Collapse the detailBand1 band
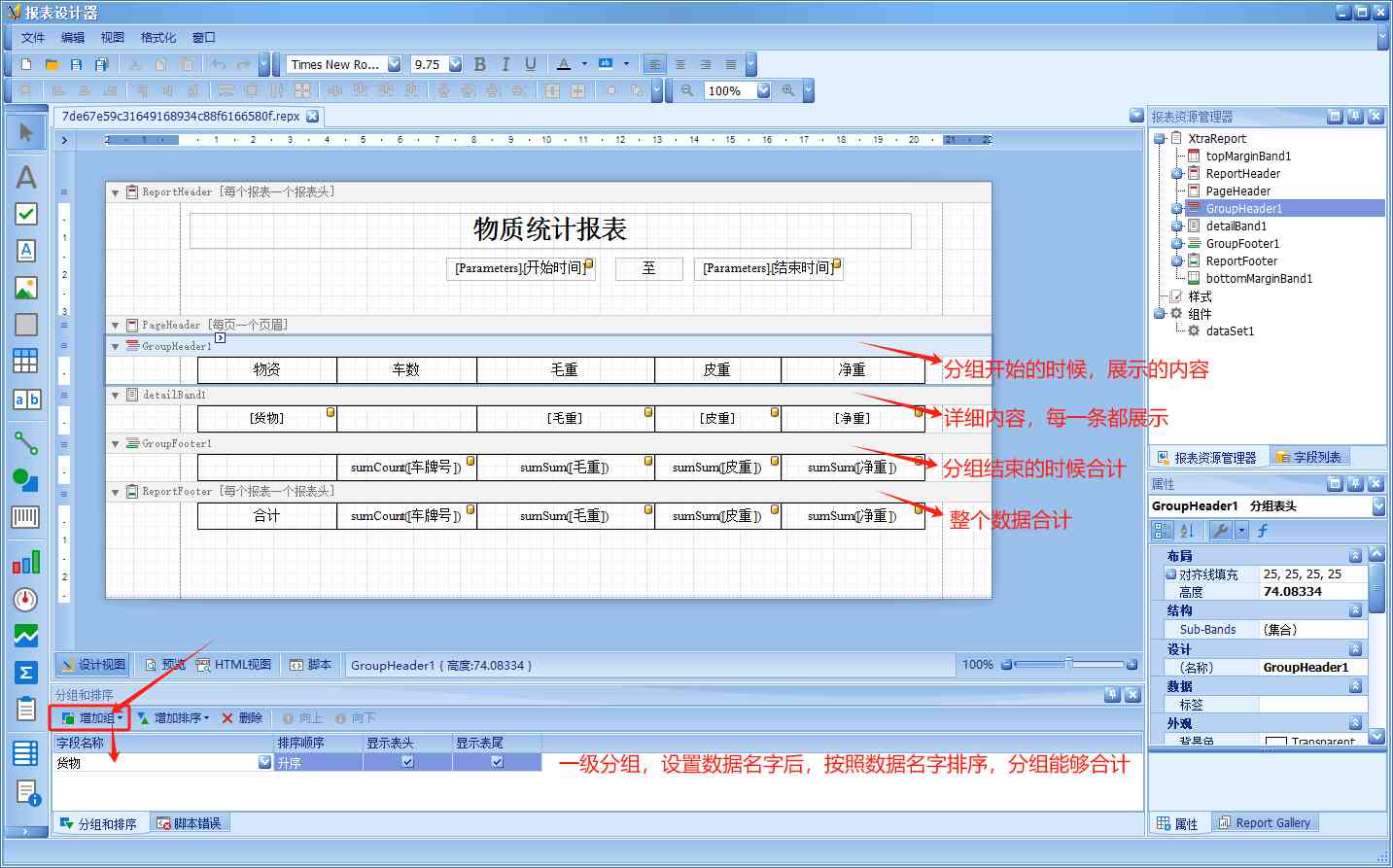This screenshot has height=868, width=1393. tap(116, 396)
